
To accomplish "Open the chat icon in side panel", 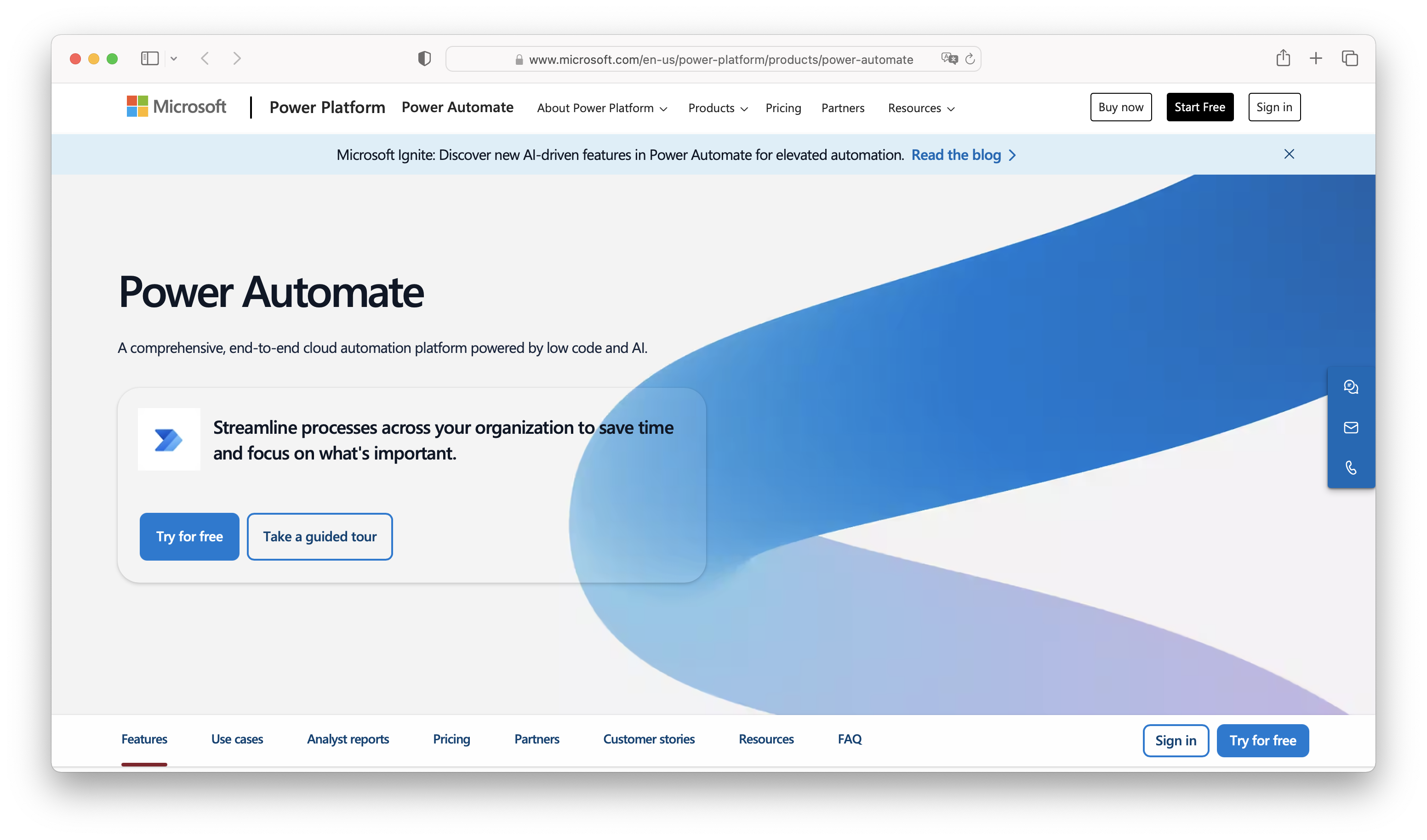I will pos(1351,387).
